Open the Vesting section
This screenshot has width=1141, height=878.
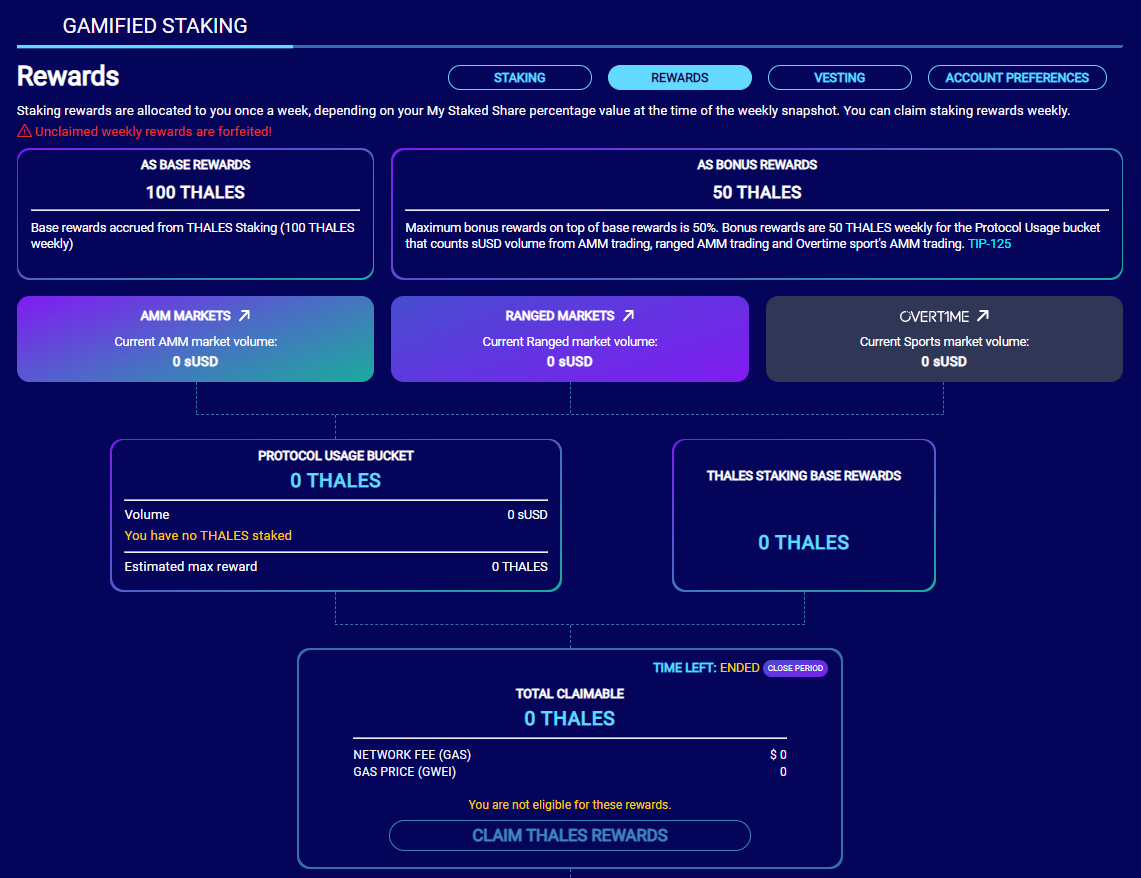840,78
